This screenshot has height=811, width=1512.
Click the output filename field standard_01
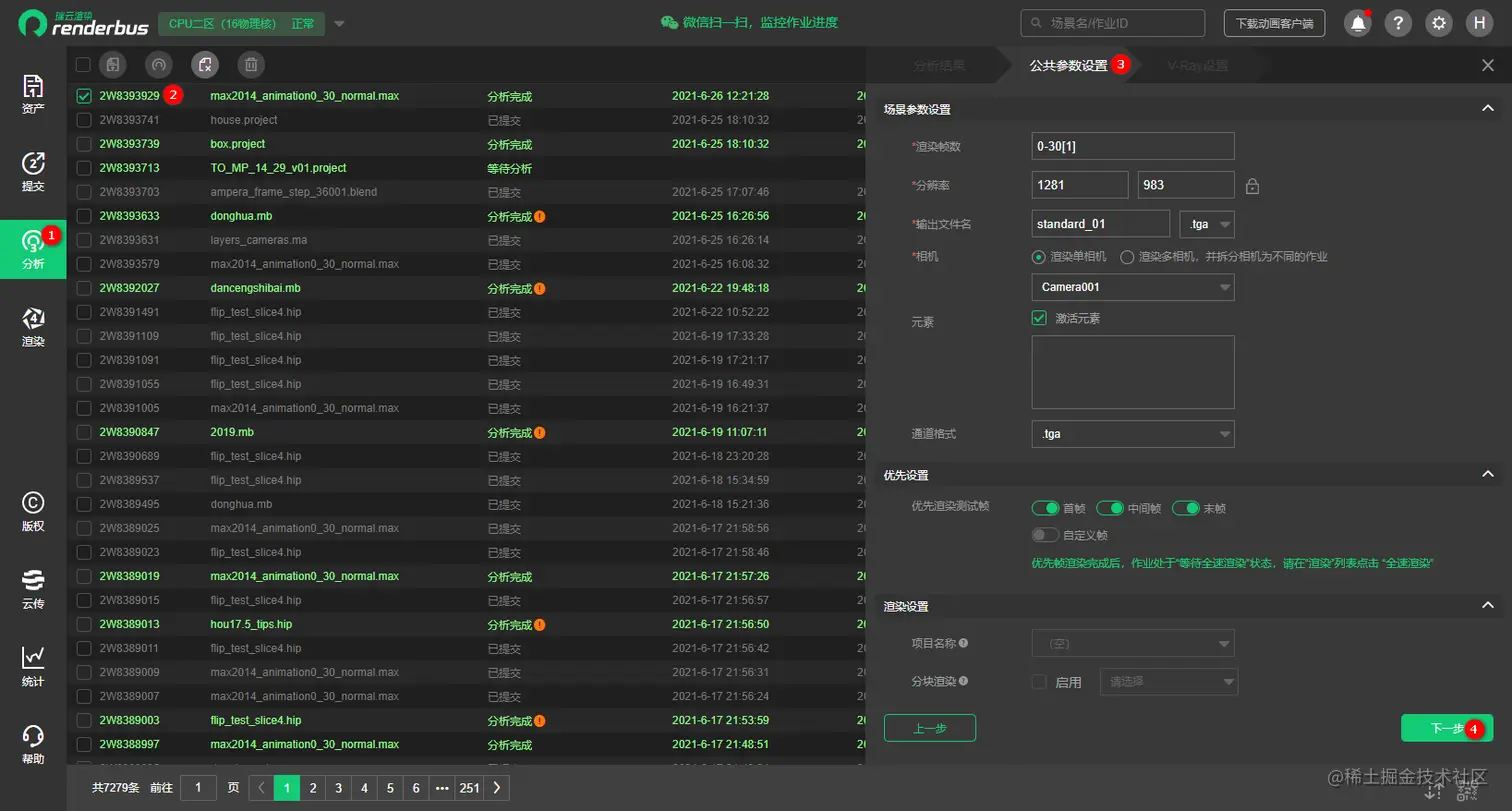point(1100,224)
